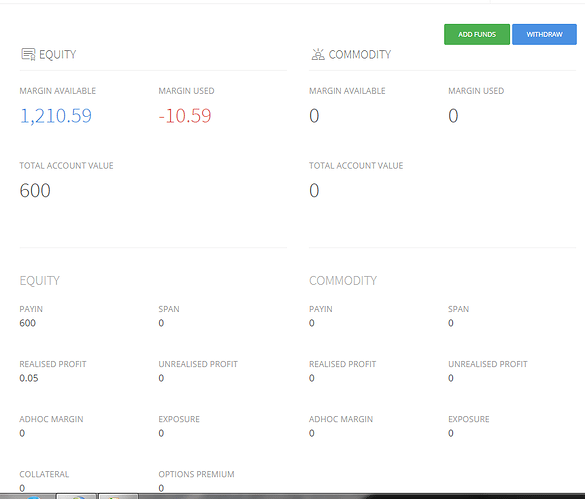Click the Equity payin amount 600
Viewport: 585px width, 499px height.
(28, 323)
